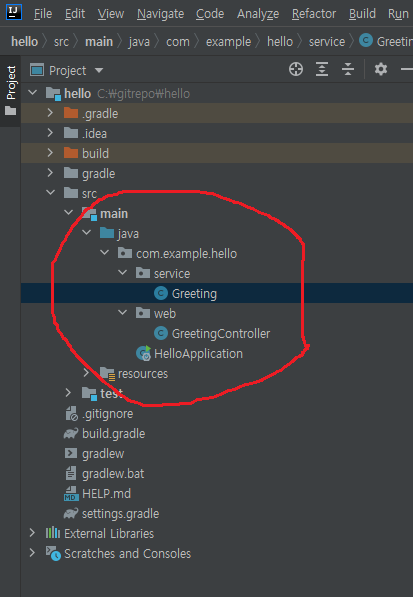This screenshot has width=413, height=597.
Task: Click the HELP.md markdown file icon
Action: click(71, 493)
